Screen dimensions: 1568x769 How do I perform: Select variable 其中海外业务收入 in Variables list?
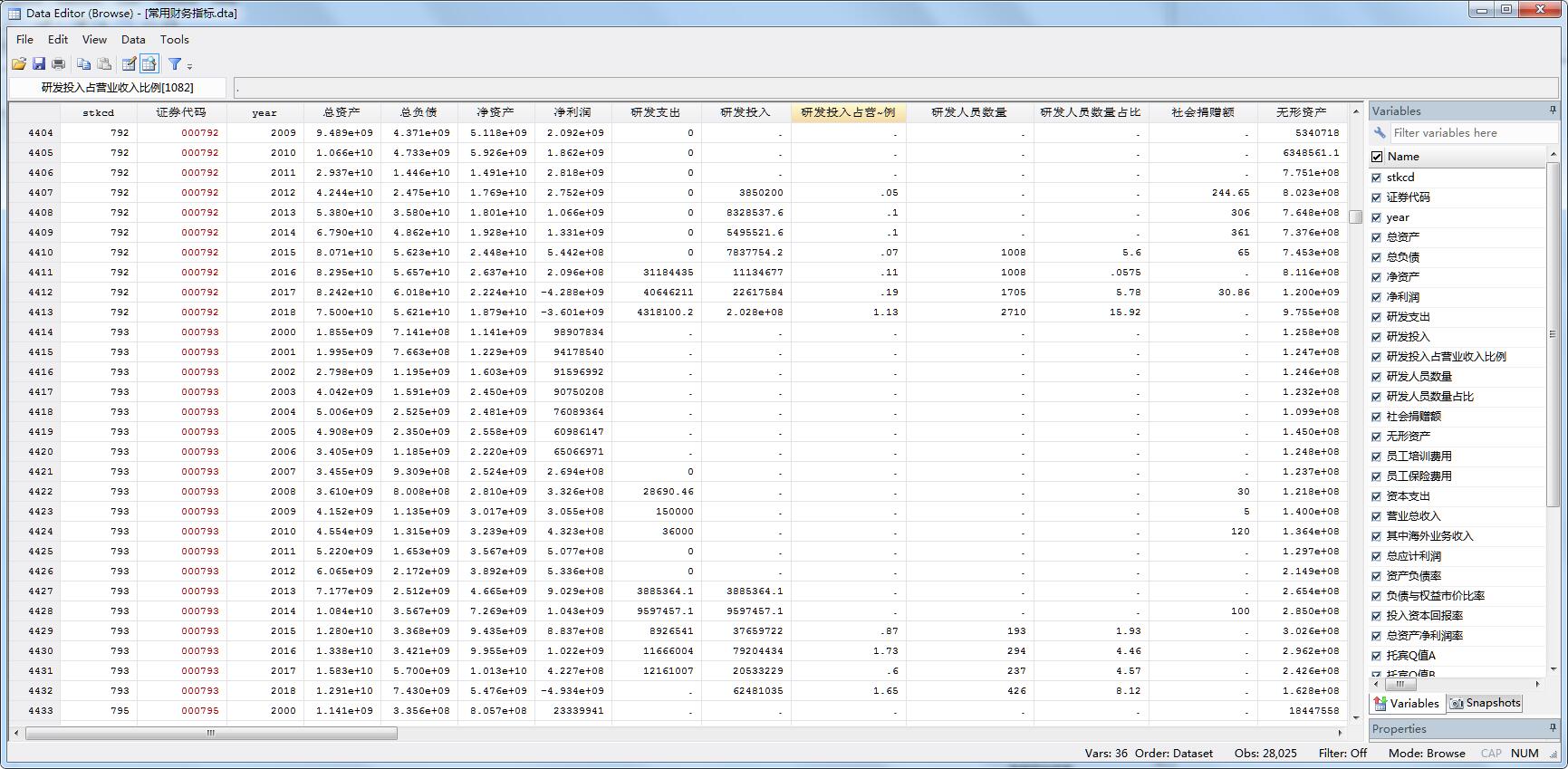pos(1429,536)
